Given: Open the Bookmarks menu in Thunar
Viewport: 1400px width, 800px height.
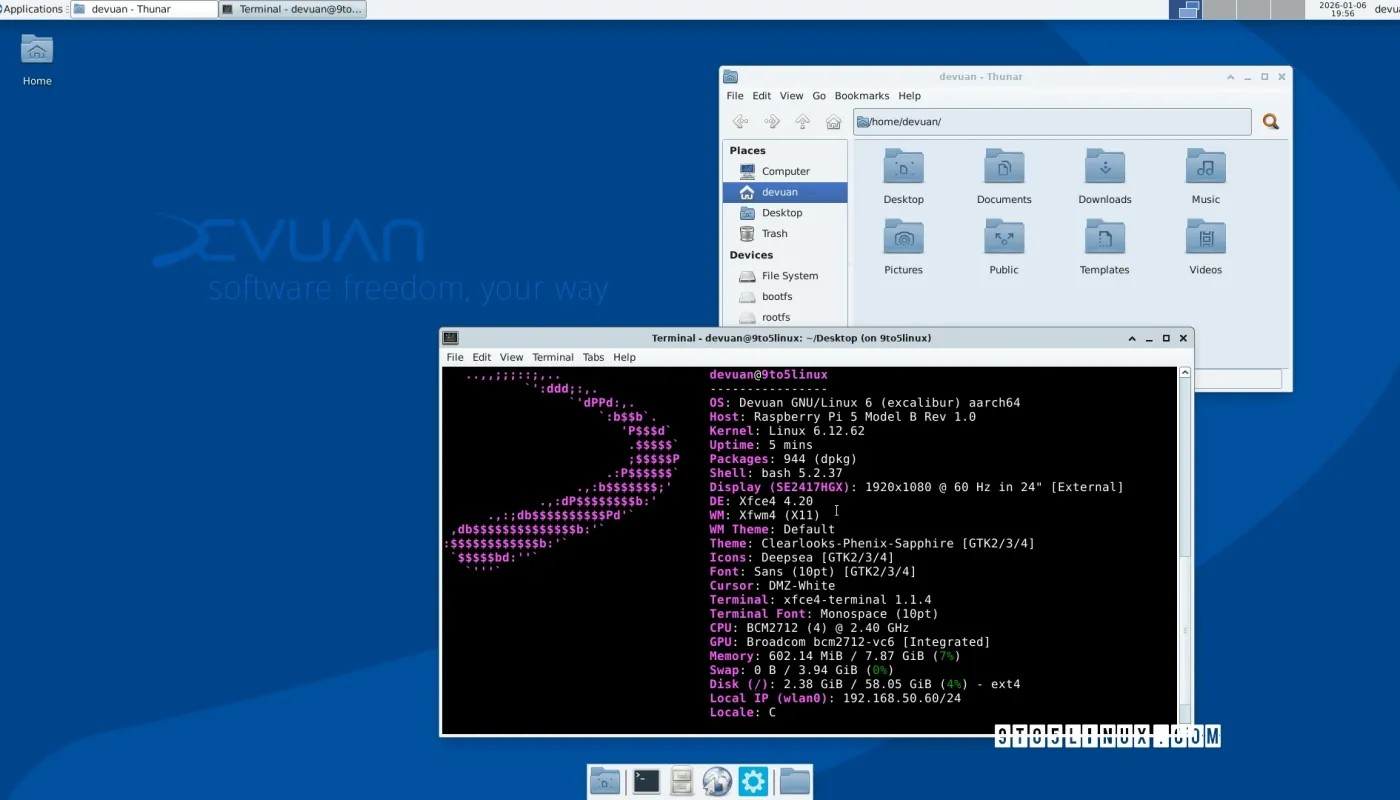Looking at the screenshot, I should coord(861,96).
